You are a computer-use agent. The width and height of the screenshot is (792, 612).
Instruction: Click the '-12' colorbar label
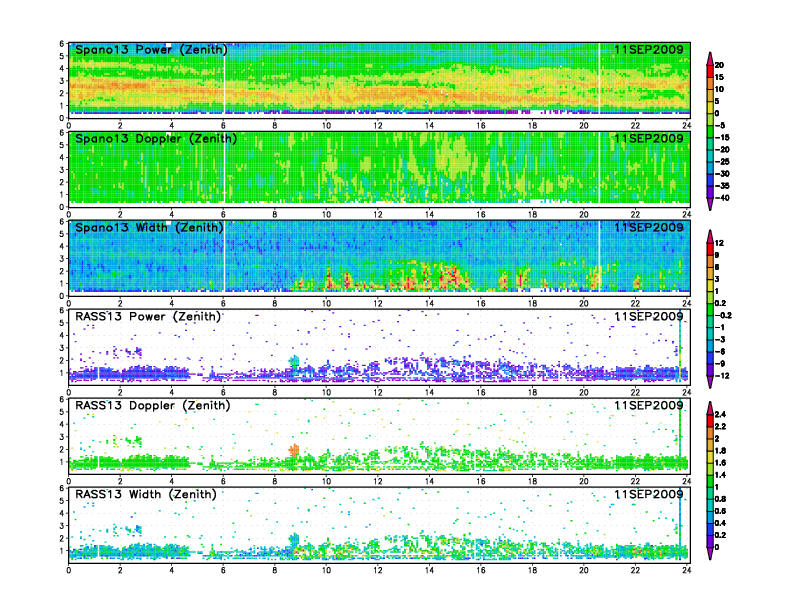point(722,376)
